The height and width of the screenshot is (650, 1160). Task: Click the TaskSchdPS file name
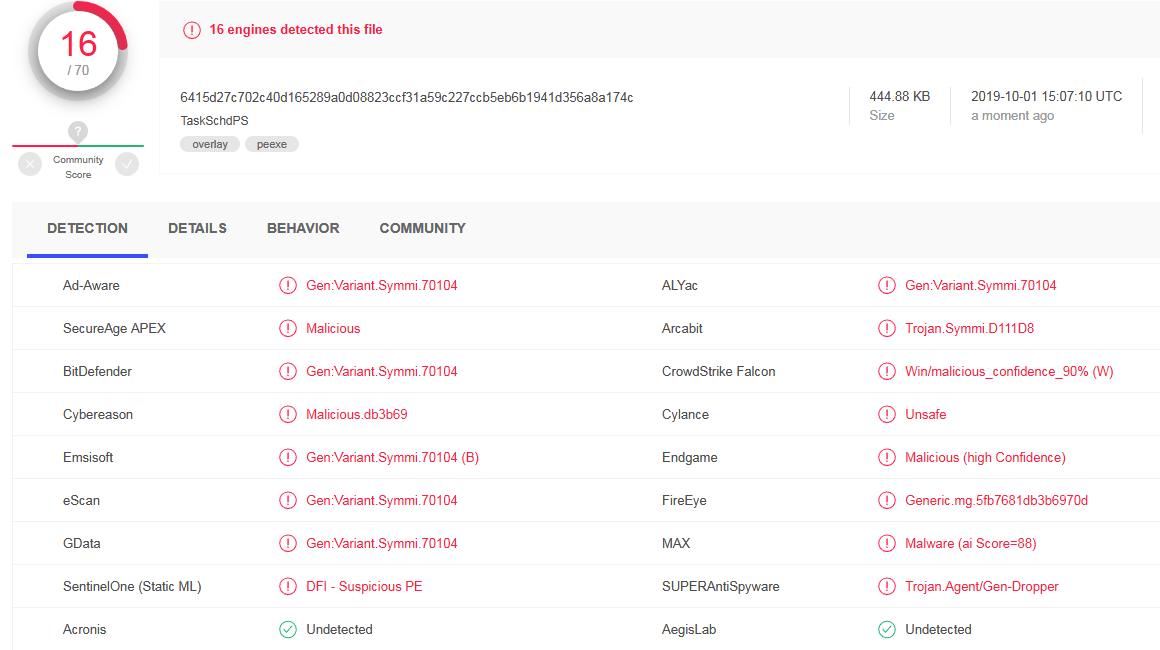pyautogui.click(x=215, y=121)
